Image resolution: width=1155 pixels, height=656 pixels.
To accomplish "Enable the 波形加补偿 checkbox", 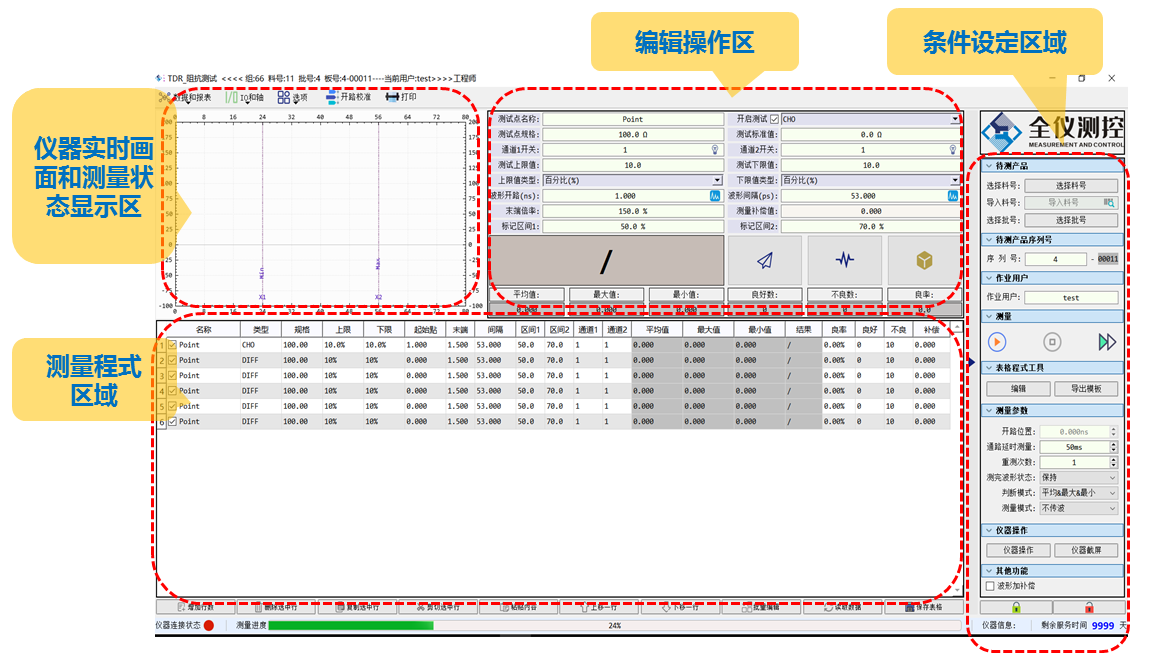I will 991,586.
